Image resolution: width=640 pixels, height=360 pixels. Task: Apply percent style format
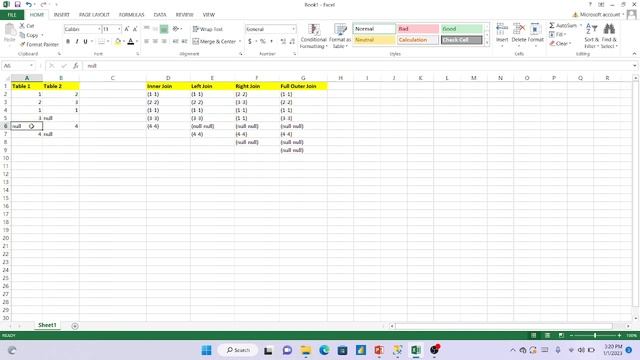[x=262, y=41]
